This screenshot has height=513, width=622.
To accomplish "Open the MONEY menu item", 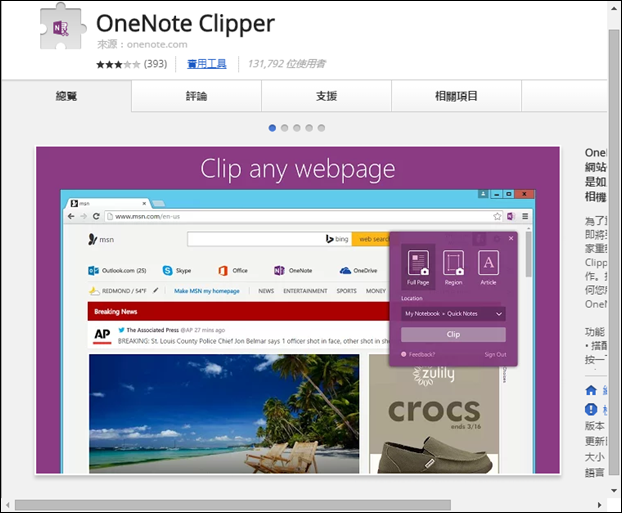I will pos(376,291).
